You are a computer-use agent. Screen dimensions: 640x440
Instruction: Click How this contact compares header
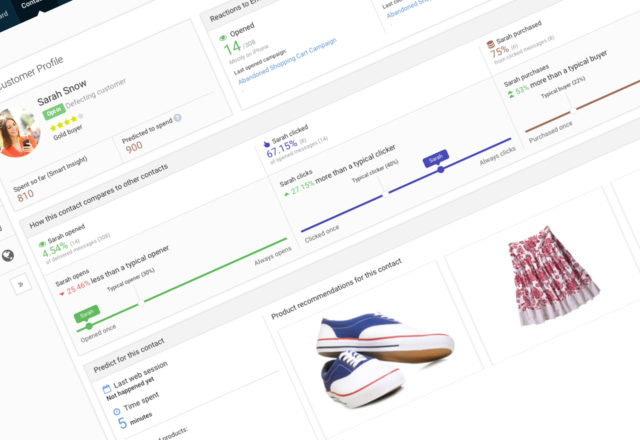[x=99, y=196]
